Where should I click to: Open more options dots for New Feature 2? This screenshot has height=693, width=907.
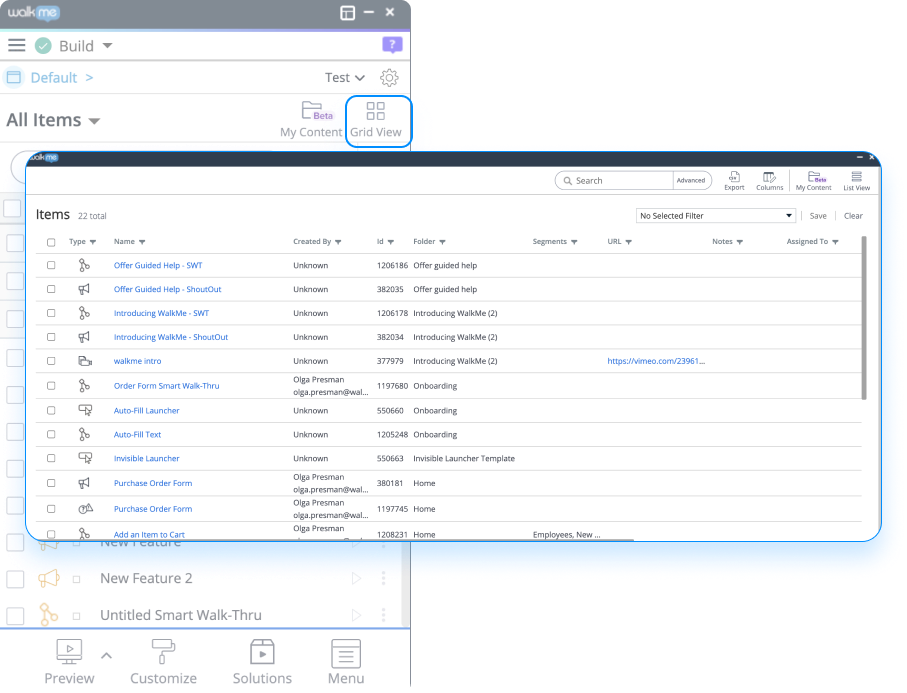tap(384, 578)
